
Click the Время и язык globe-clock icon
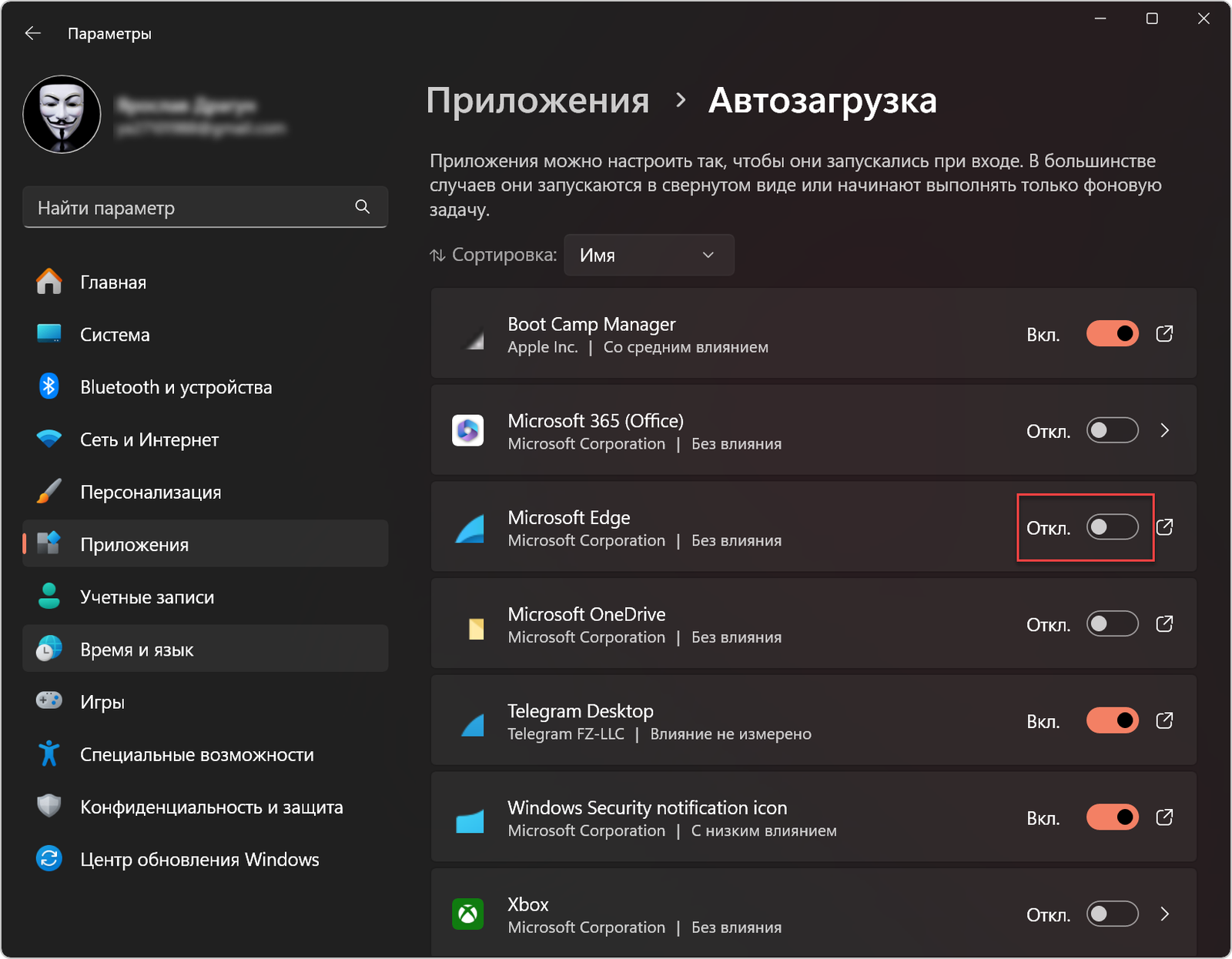[49, 649]
